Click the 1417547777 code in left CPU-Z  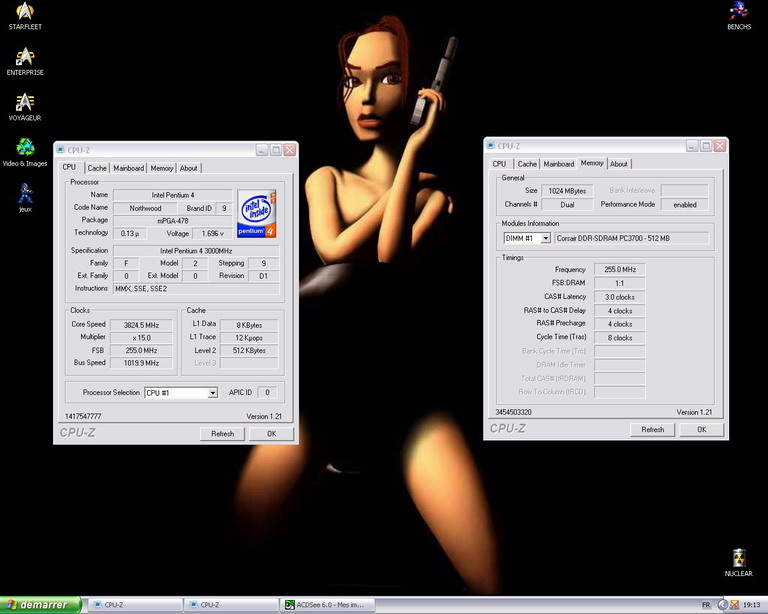point(83,416)
